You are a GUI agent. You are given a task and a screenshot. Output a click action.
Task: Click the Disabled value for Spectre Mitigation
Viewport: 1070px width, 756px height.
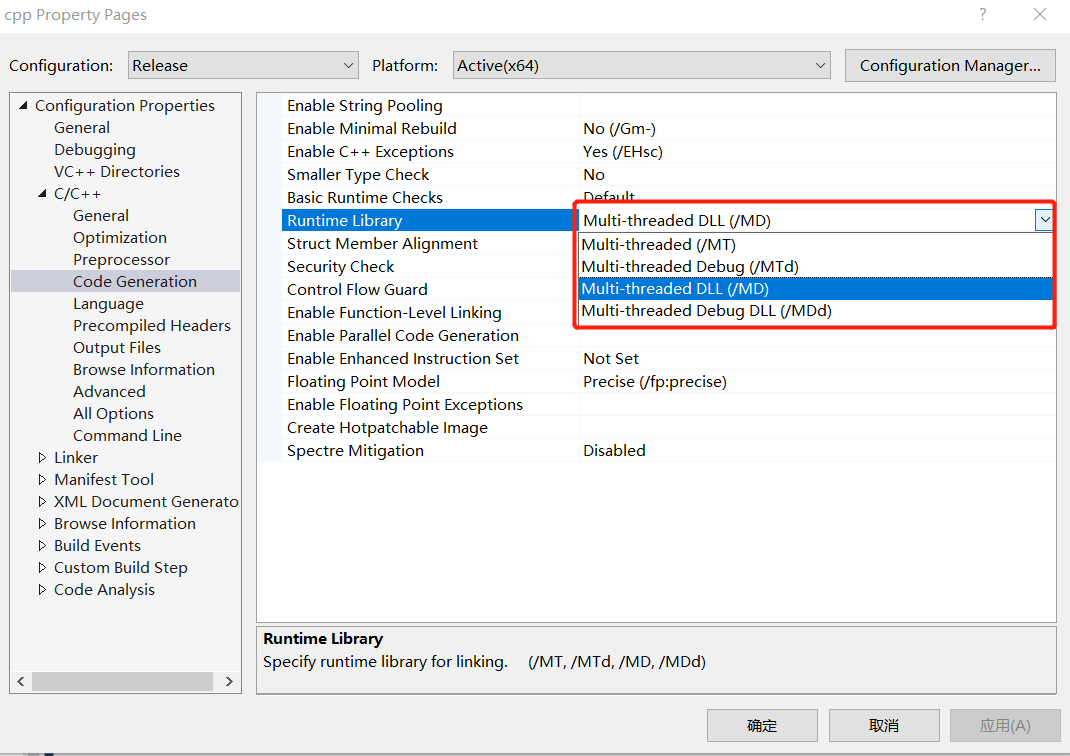pyautogui.click(x=817, y=450)
